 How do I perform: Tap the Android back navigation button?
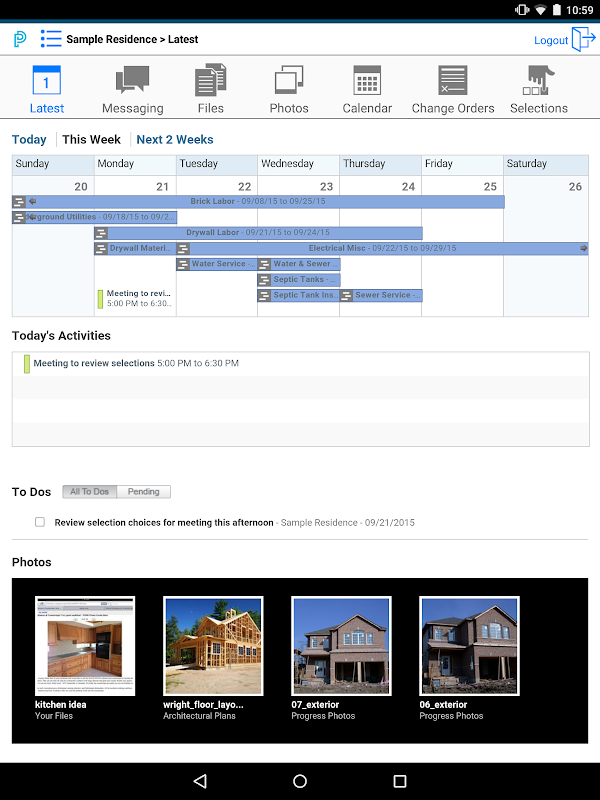click(200, 781)
